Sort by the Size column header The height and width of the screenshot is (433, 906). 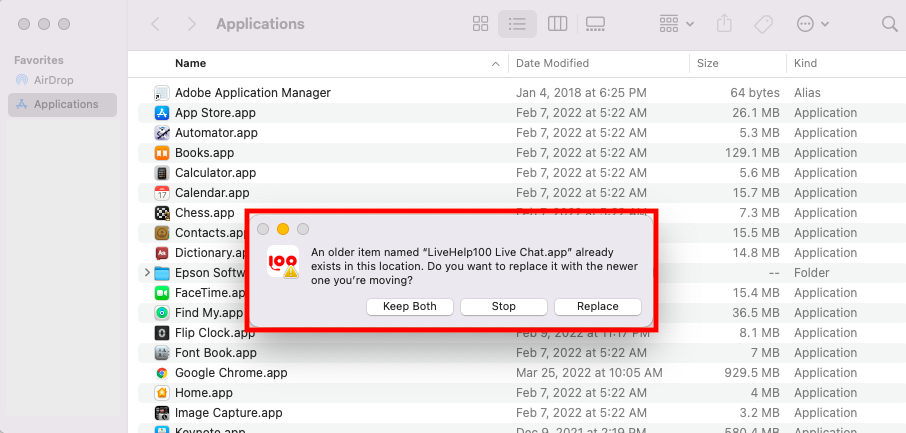[708, 64]
